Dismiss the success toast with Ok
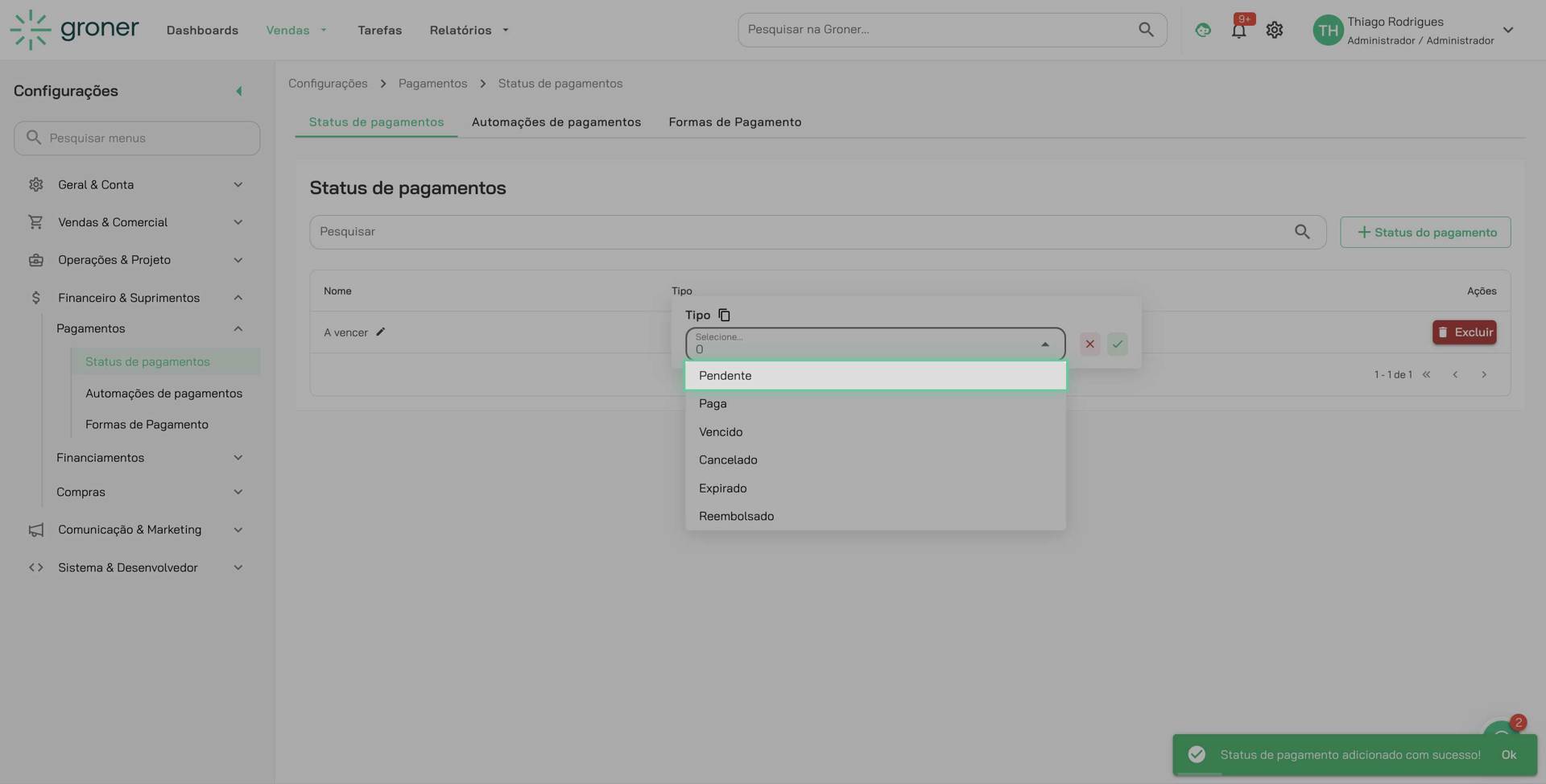This screenshot has width=1546, height=784. click(x=1508, y=755)
